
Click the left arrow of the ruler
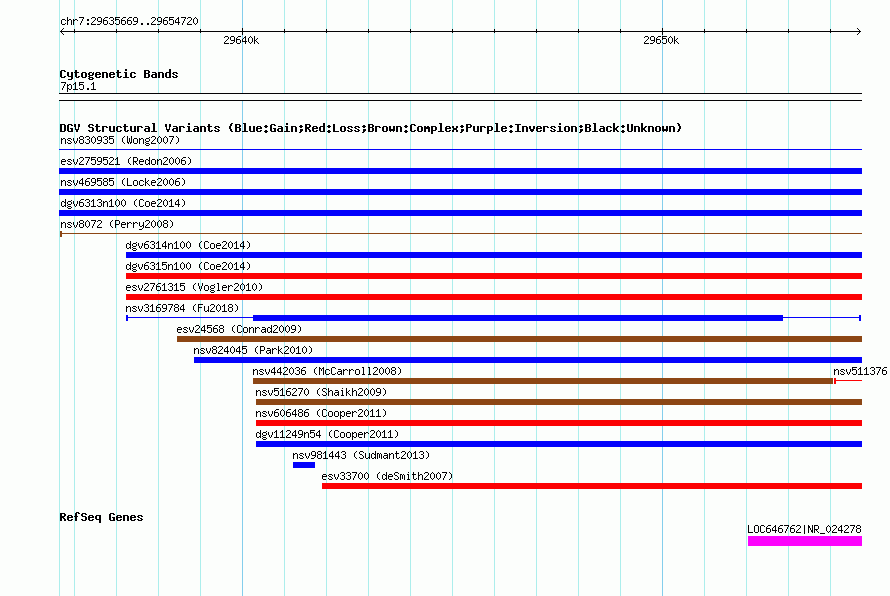63,31
